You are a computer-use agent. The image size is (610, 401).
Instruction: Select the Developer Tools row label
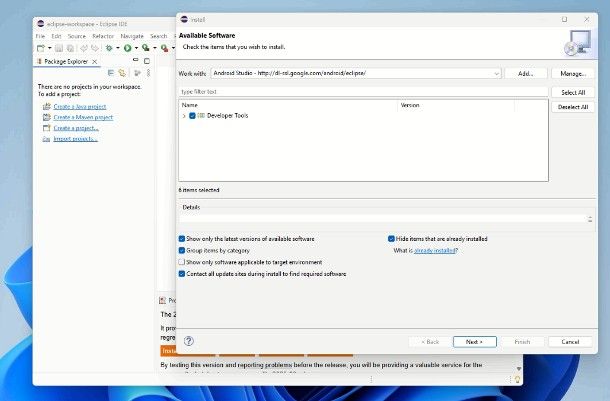point(227,116)
